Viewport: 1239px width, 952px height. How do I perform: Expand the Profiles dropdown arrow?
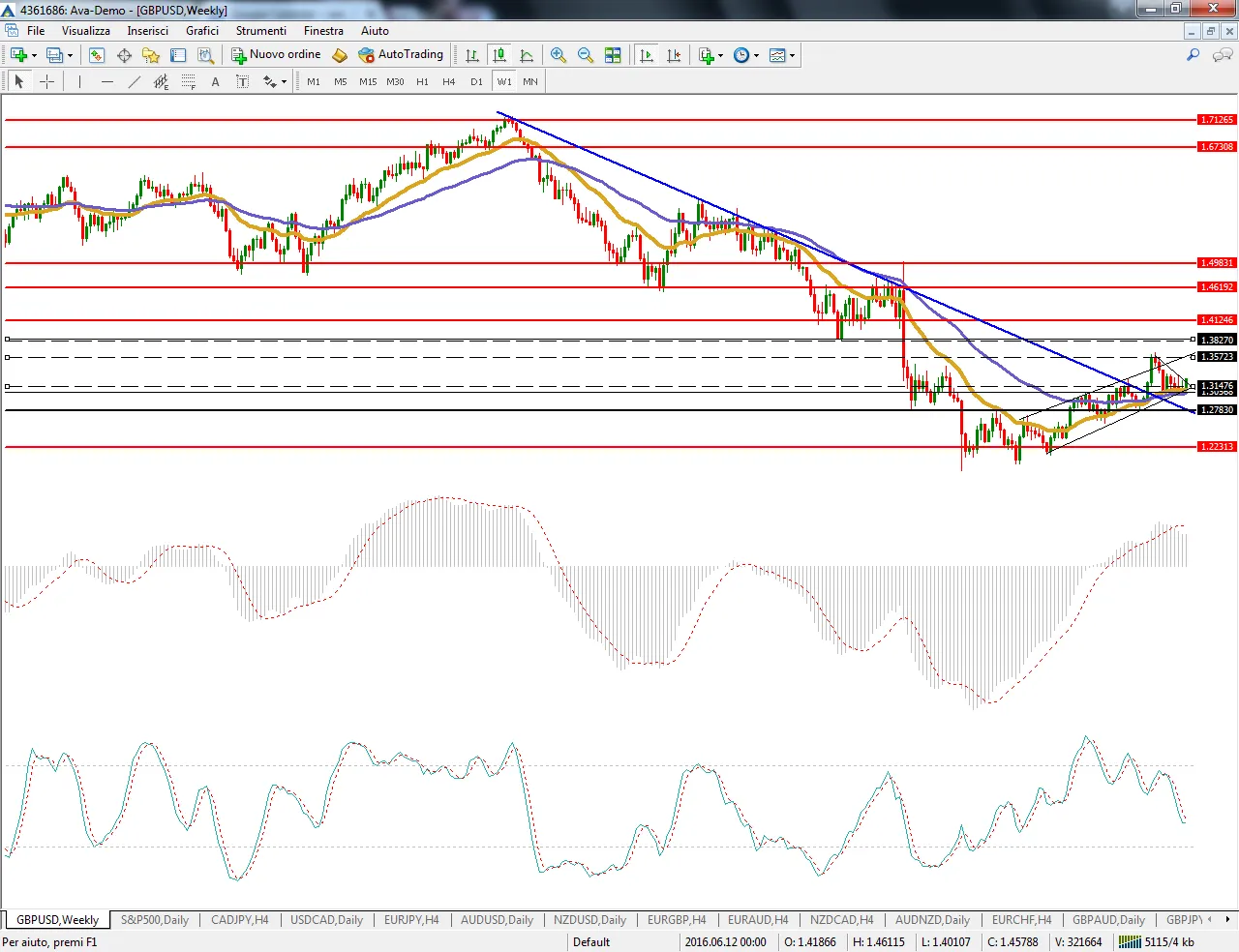point(70,55)
